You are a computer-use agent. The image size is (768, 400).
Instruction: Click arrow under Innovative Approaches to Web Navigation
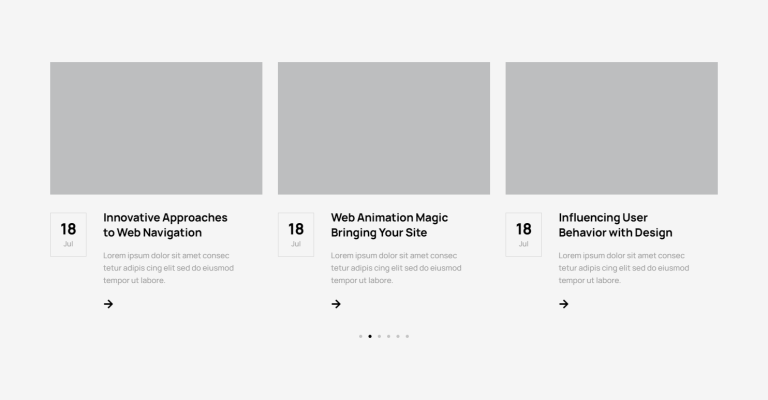coord(108,304)
